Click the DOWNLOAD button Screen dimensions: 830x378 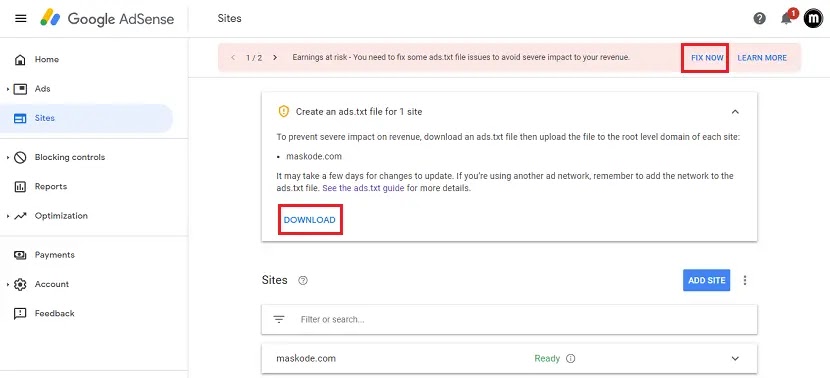click(x=310, y=220)
